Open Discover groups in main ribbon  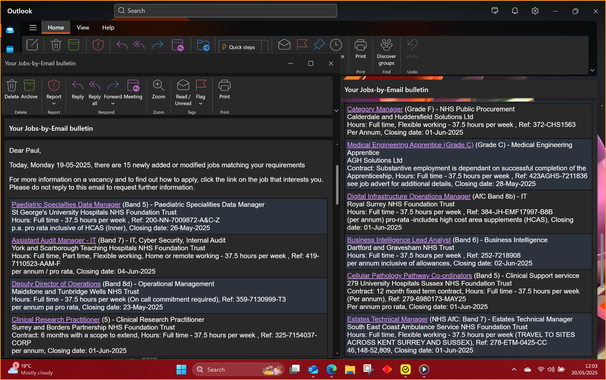pyautogui.click(x=386, y=53)
